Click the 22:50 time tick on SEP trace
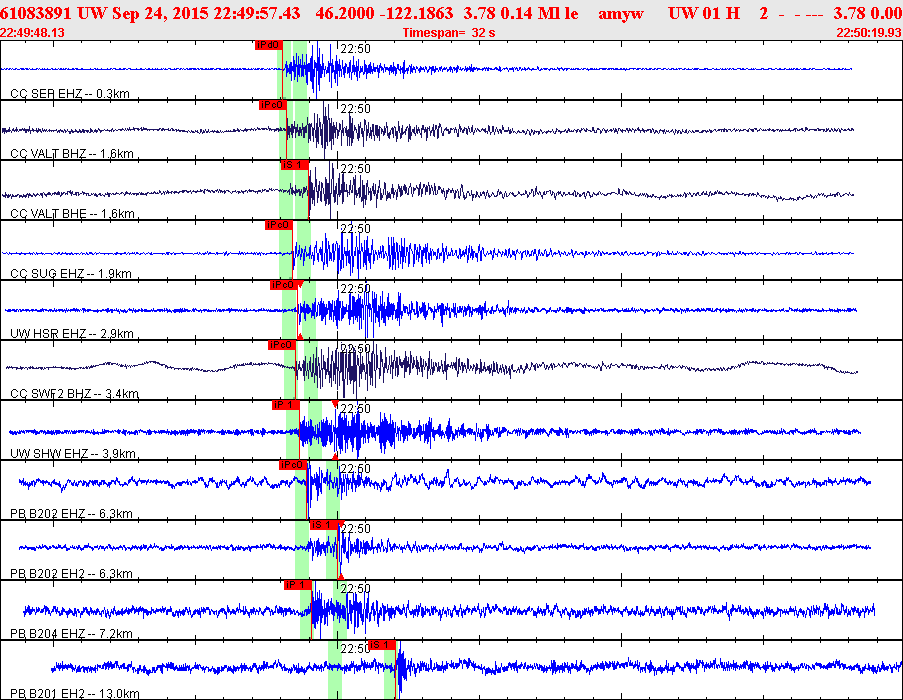 coord(355,49)
